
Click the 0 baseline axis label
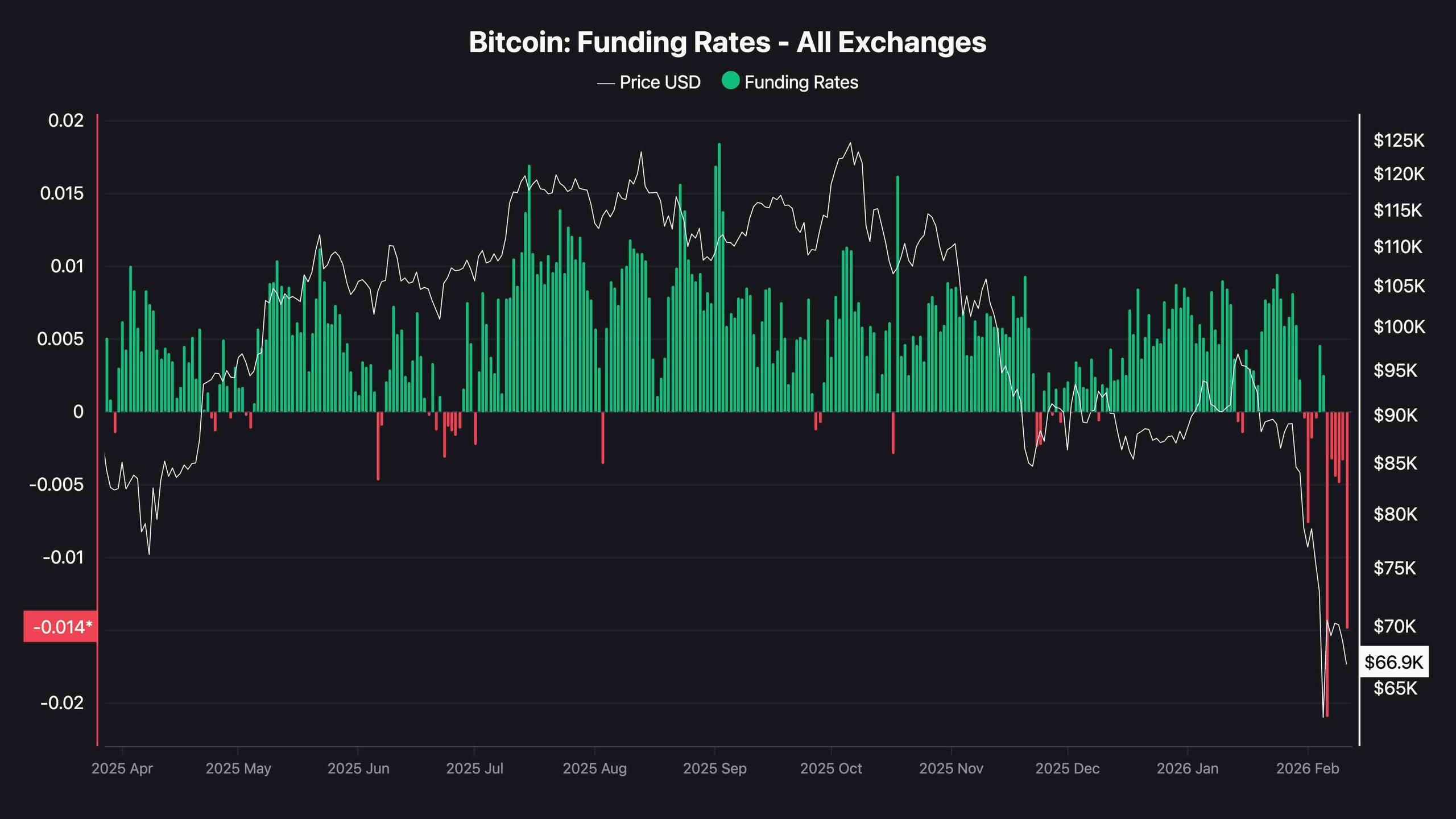click(78, 412)
